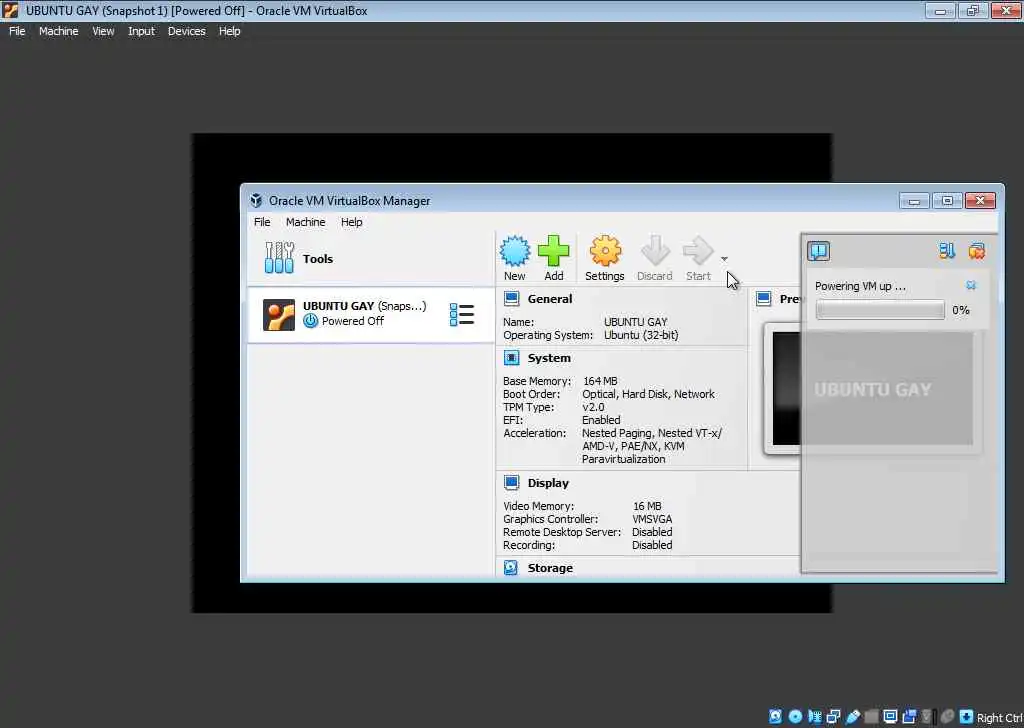Click the General section icon

[x=511, y=299]
